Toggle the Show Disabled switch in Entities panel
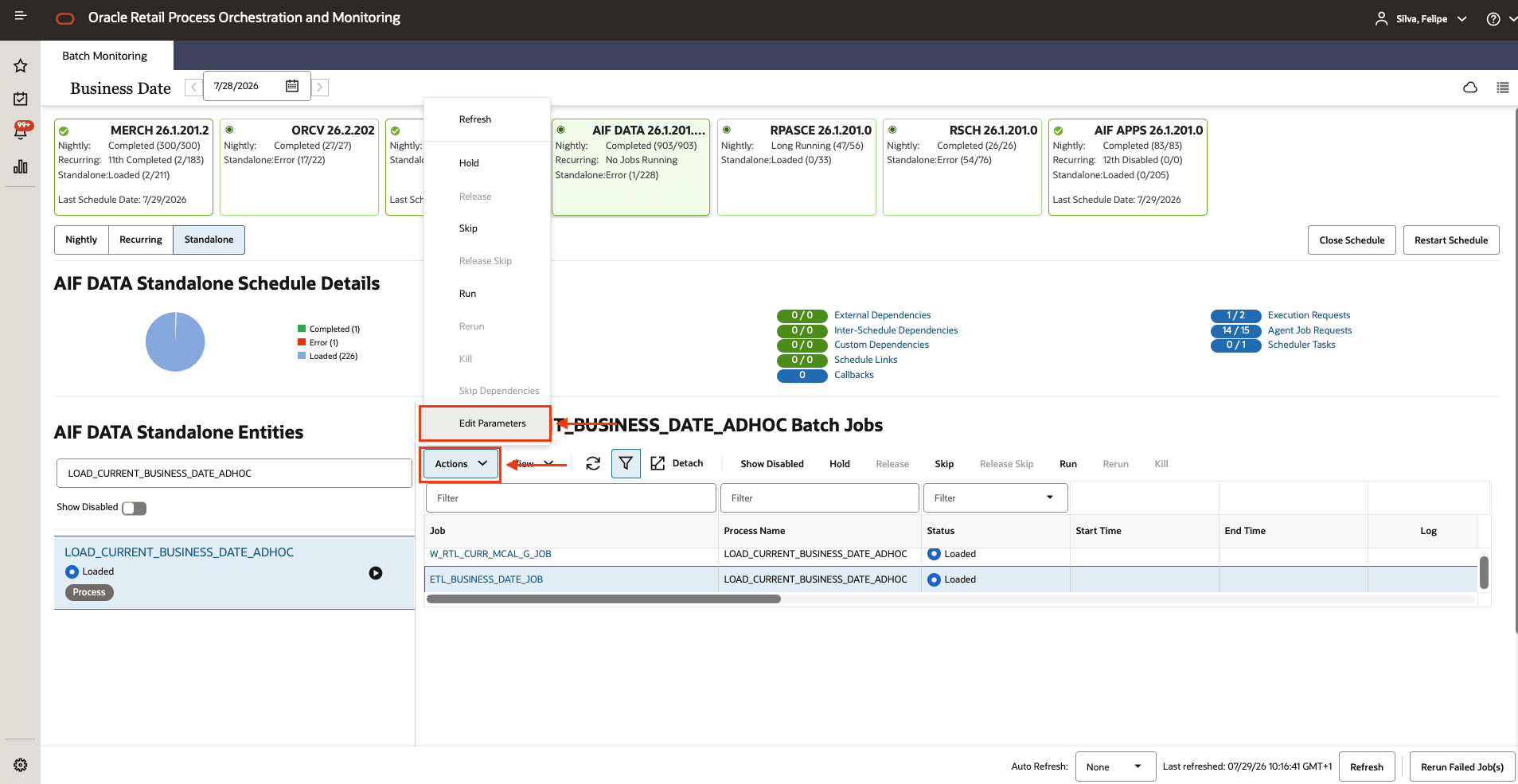 click(x=135, y=509)
